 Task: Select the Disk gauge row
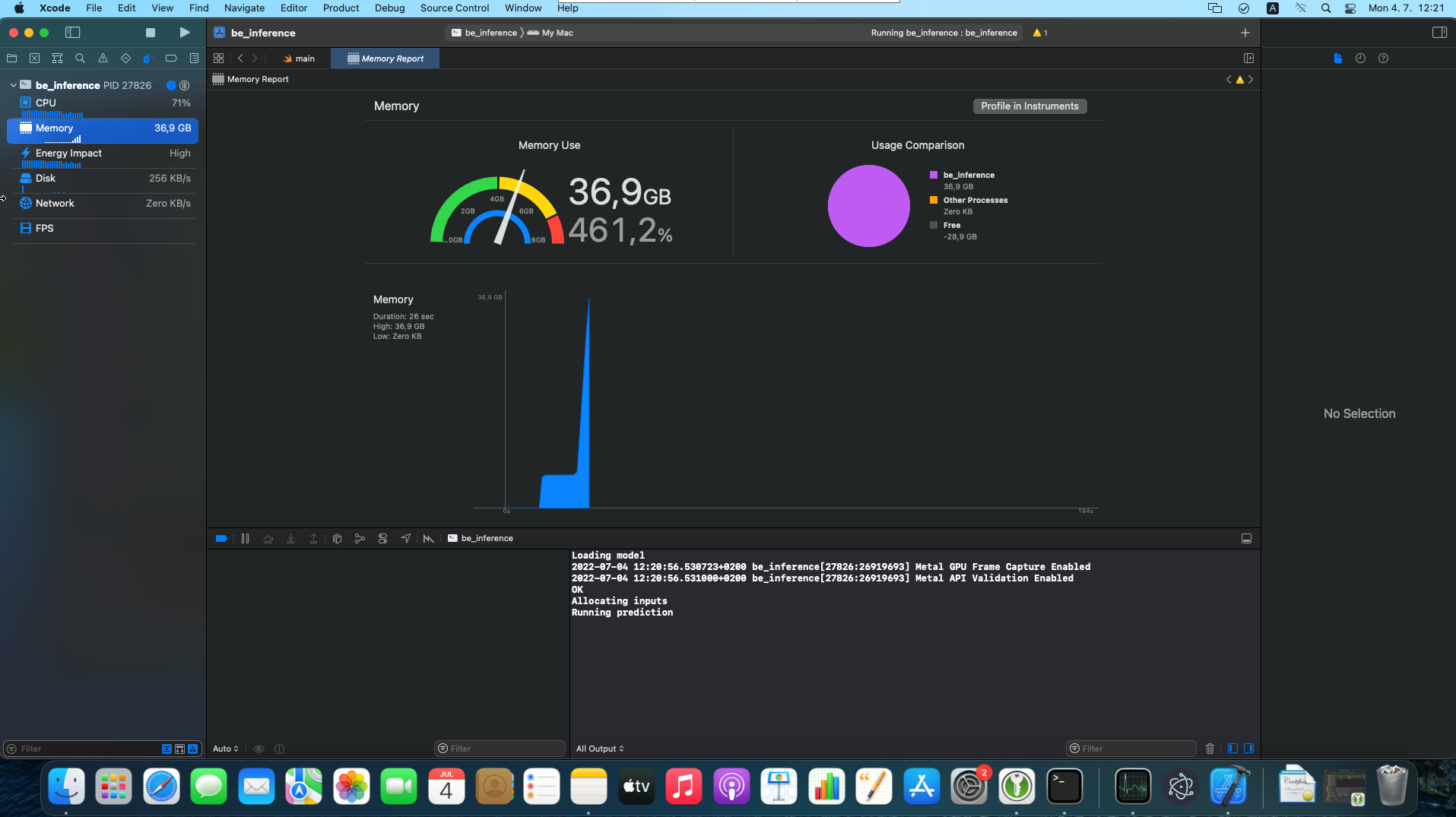103,179
